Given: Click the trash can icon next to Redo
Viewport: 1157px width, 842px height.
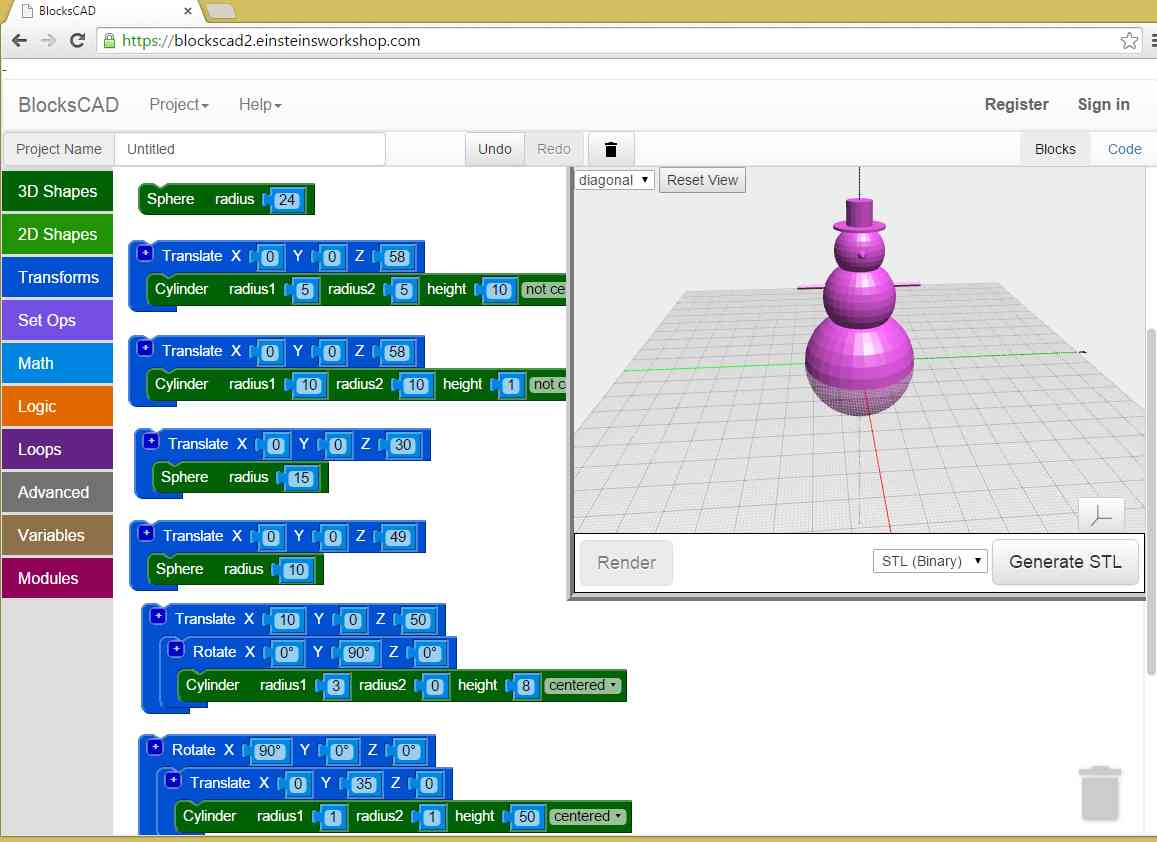Looking at the screenshot, I should (610, 148).
